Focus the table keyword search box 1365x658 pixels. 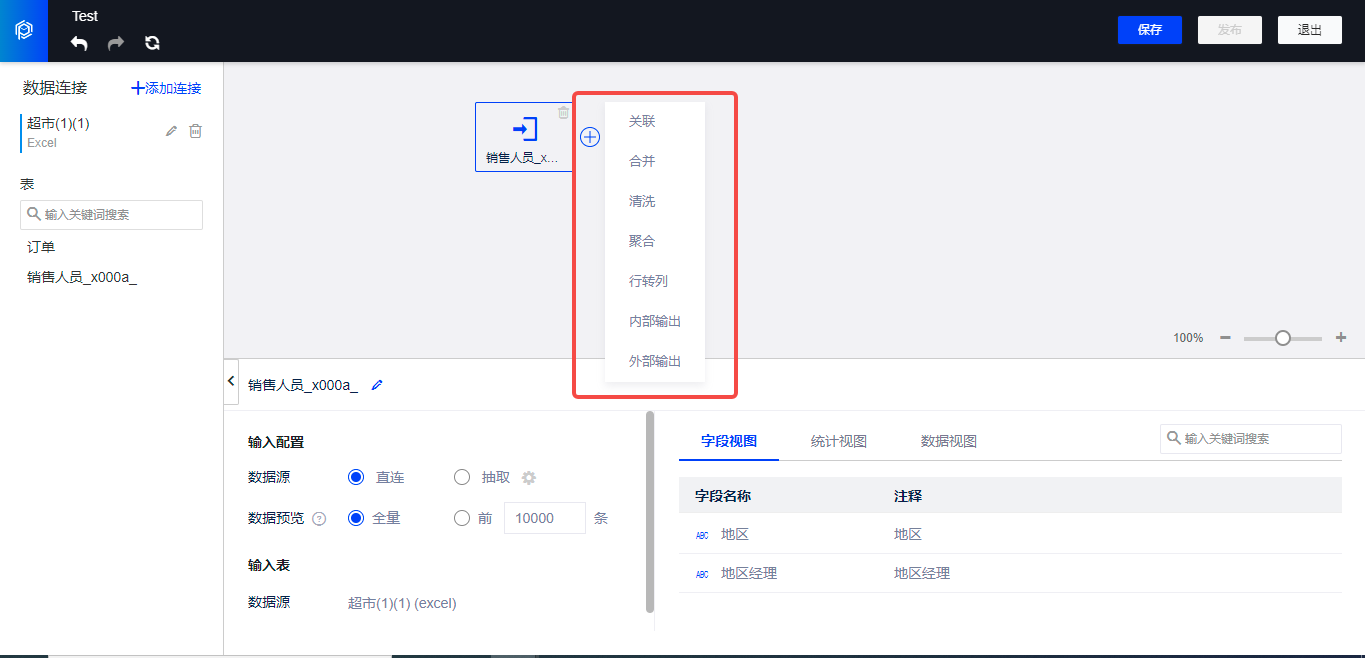click(111, 214)
